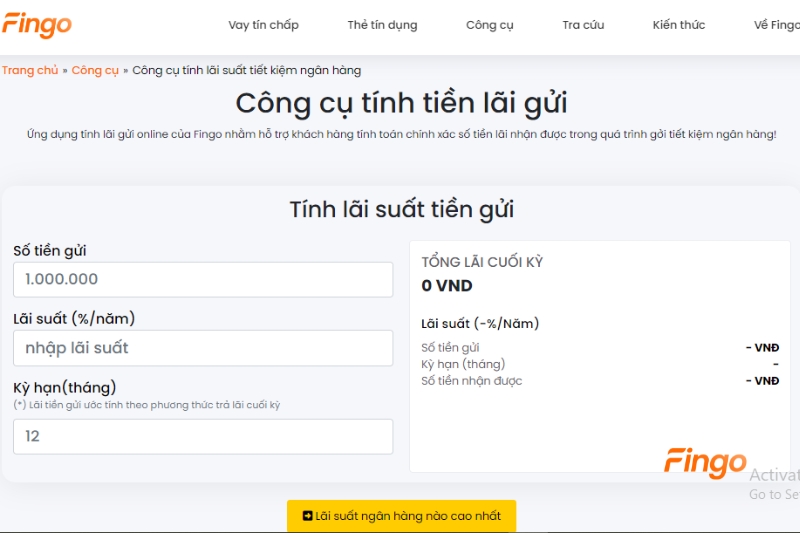Click Kỳ hạn (tháng) result row label
This screenshot has width=800, height=533.
click(x=463, y=364)
